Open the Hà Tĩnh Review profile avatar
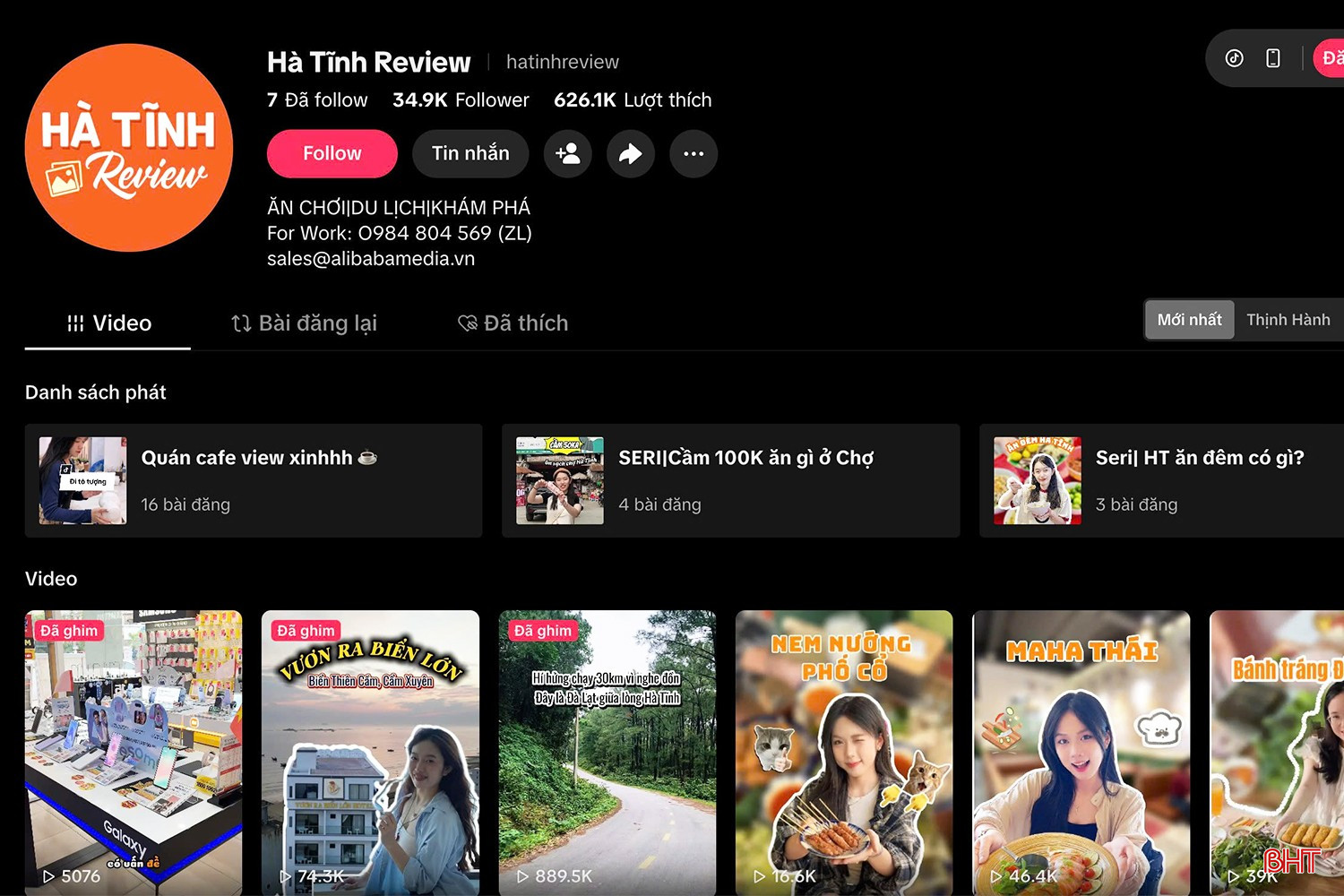The image size is (1344, 896). (x=129, y=148)
